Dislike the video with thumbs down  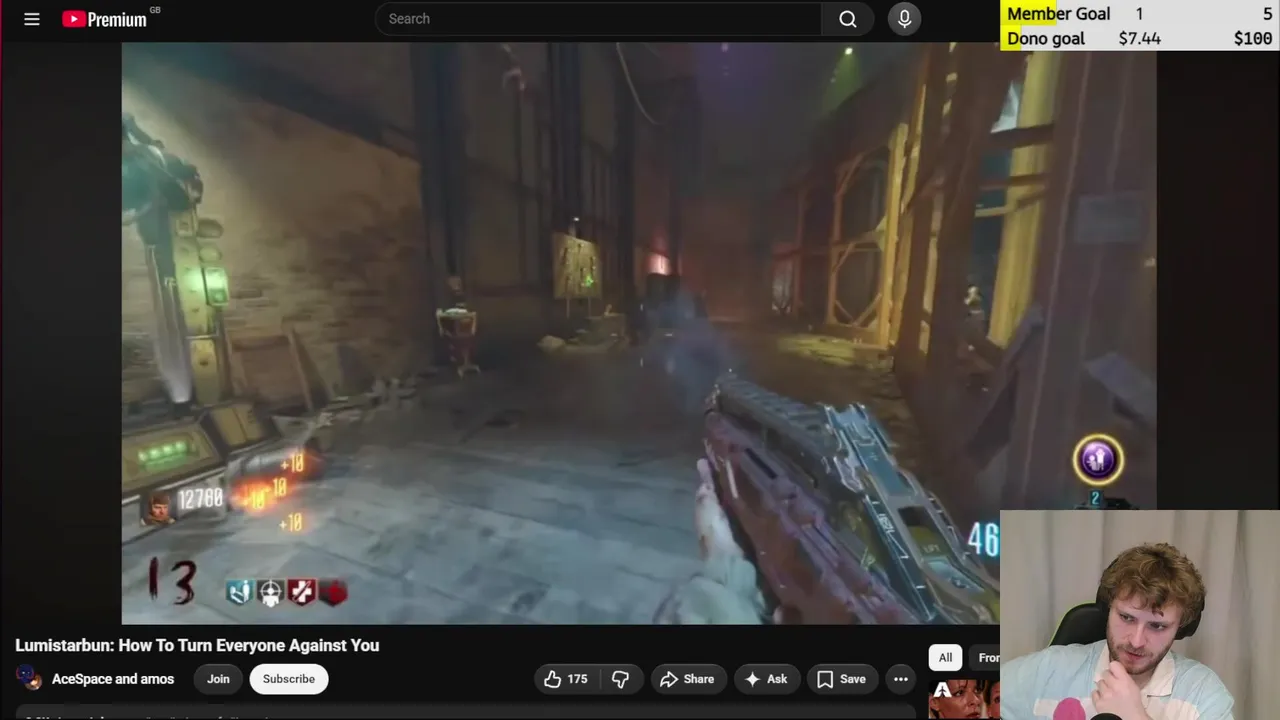tap(620, 679)
